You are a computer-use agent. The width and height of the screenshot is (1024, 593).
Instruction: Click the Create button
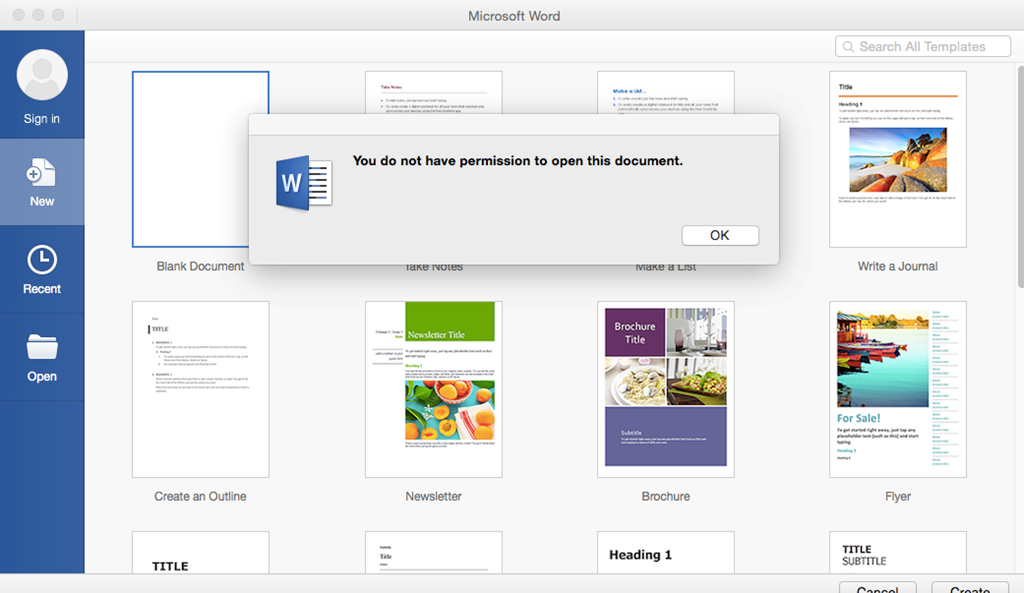click(x=969, y=588)
